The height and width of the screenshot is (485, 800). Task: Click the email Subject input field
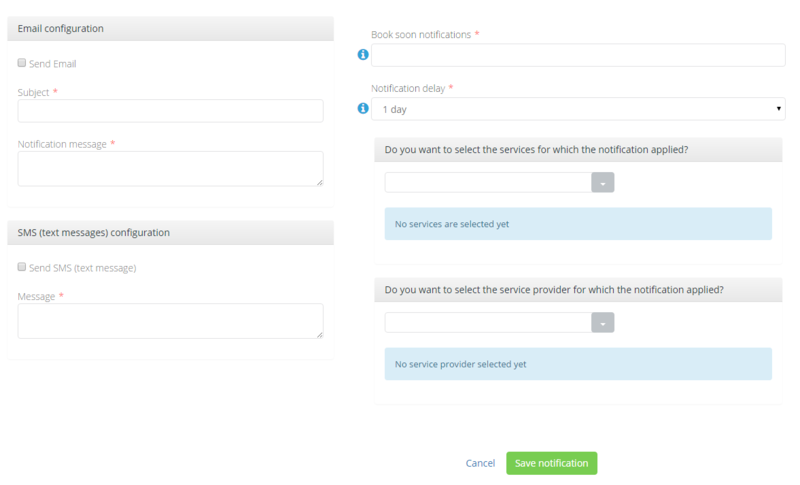pos(170,111)
